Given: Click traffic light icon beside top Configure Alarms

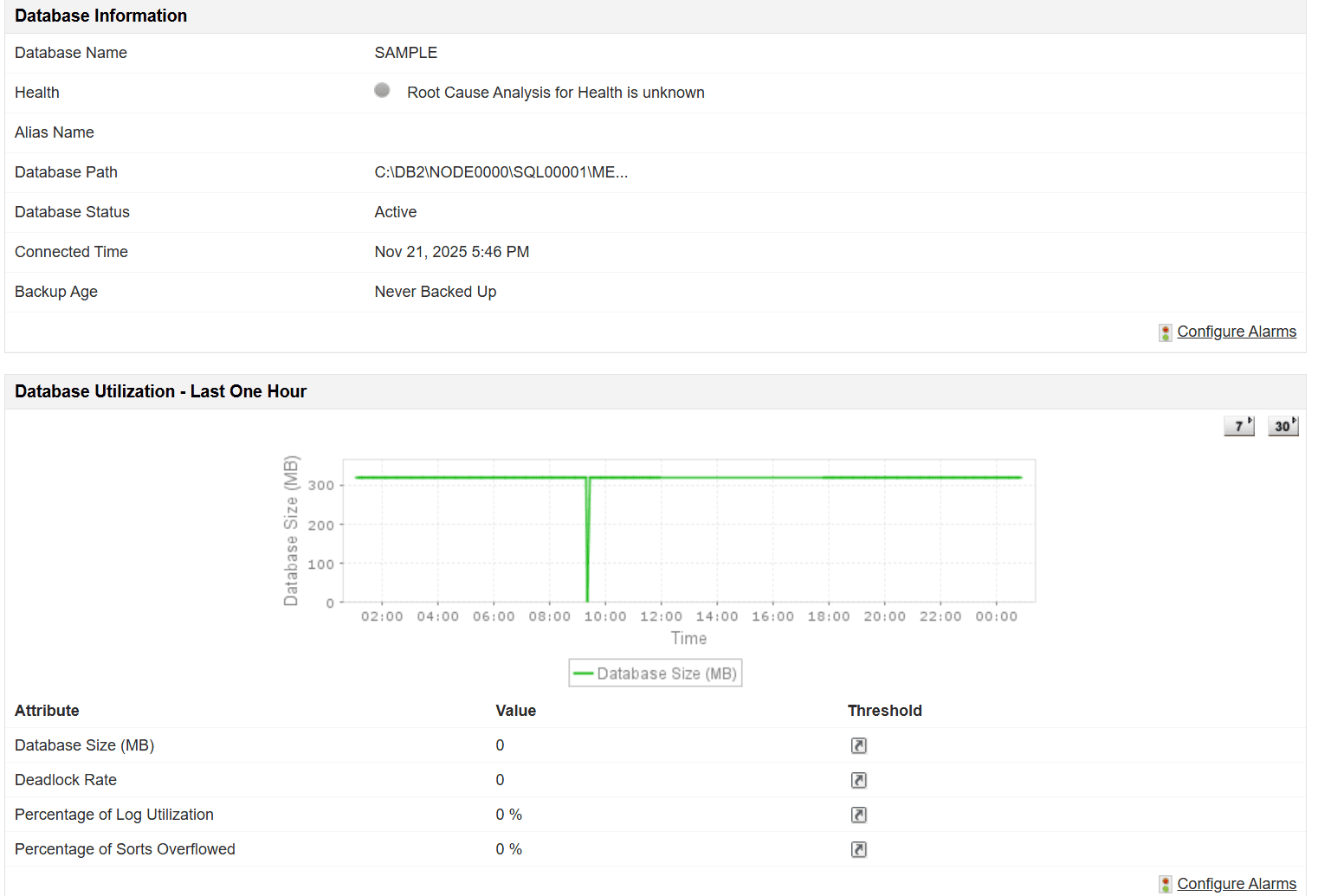Looking at the screenshot, I should 1165,332.
